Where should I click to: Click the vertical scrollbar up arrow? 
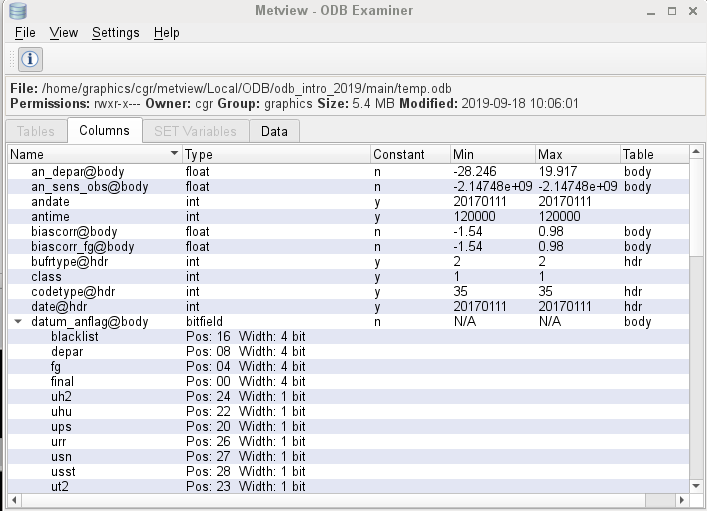tap(696, 152)
